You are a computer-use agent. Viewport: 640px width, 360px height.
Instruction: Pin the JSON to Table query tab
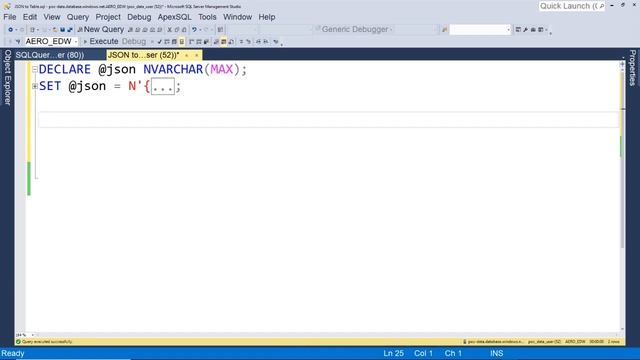(x=187, y=55)
